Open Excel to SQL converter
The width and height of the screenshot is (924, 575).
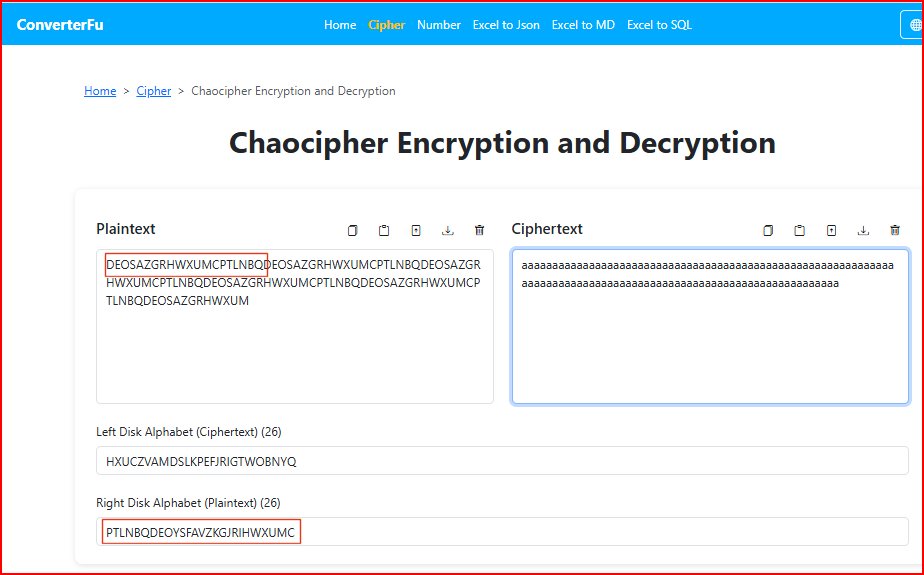pos(659,25)
